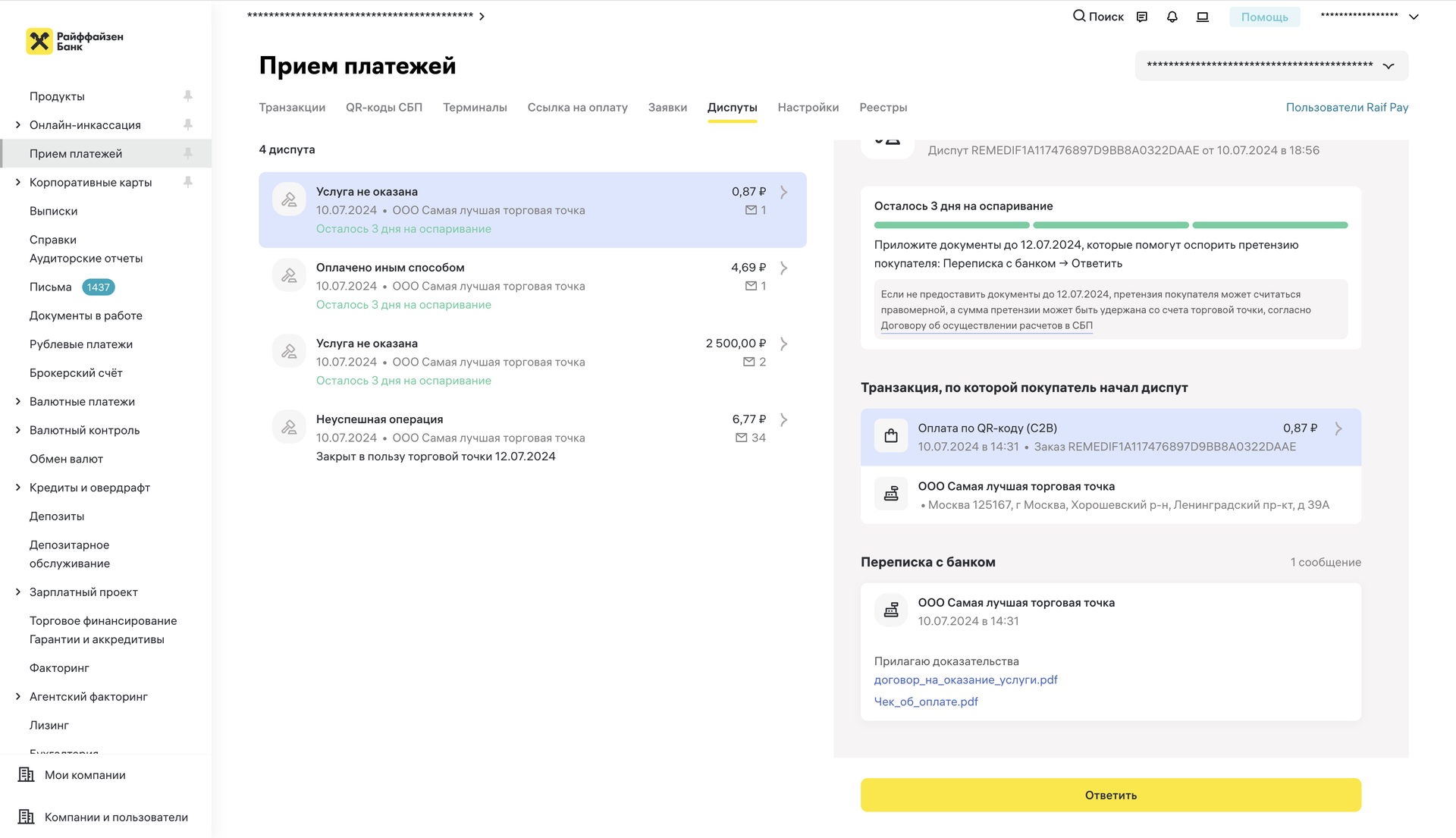Click building icon beside Компании и пользователи

pyautogui.click(x=27, y=817)
